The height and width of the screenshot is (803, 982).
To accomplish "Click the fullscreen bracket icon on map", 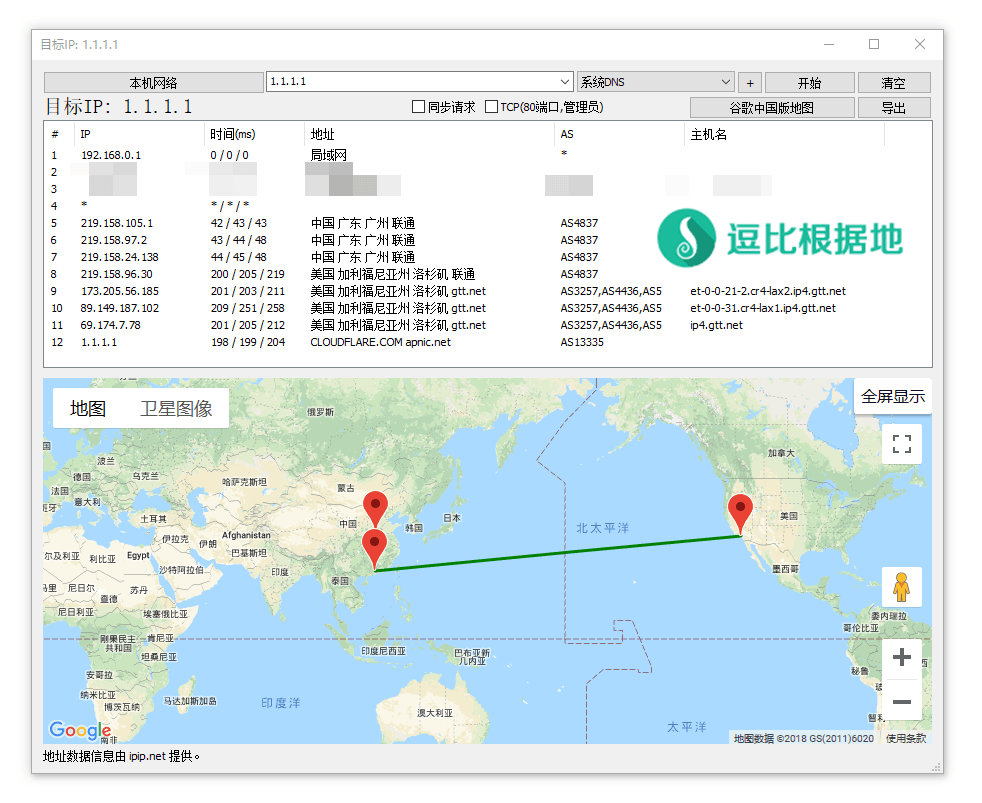I will click(901, 444).
